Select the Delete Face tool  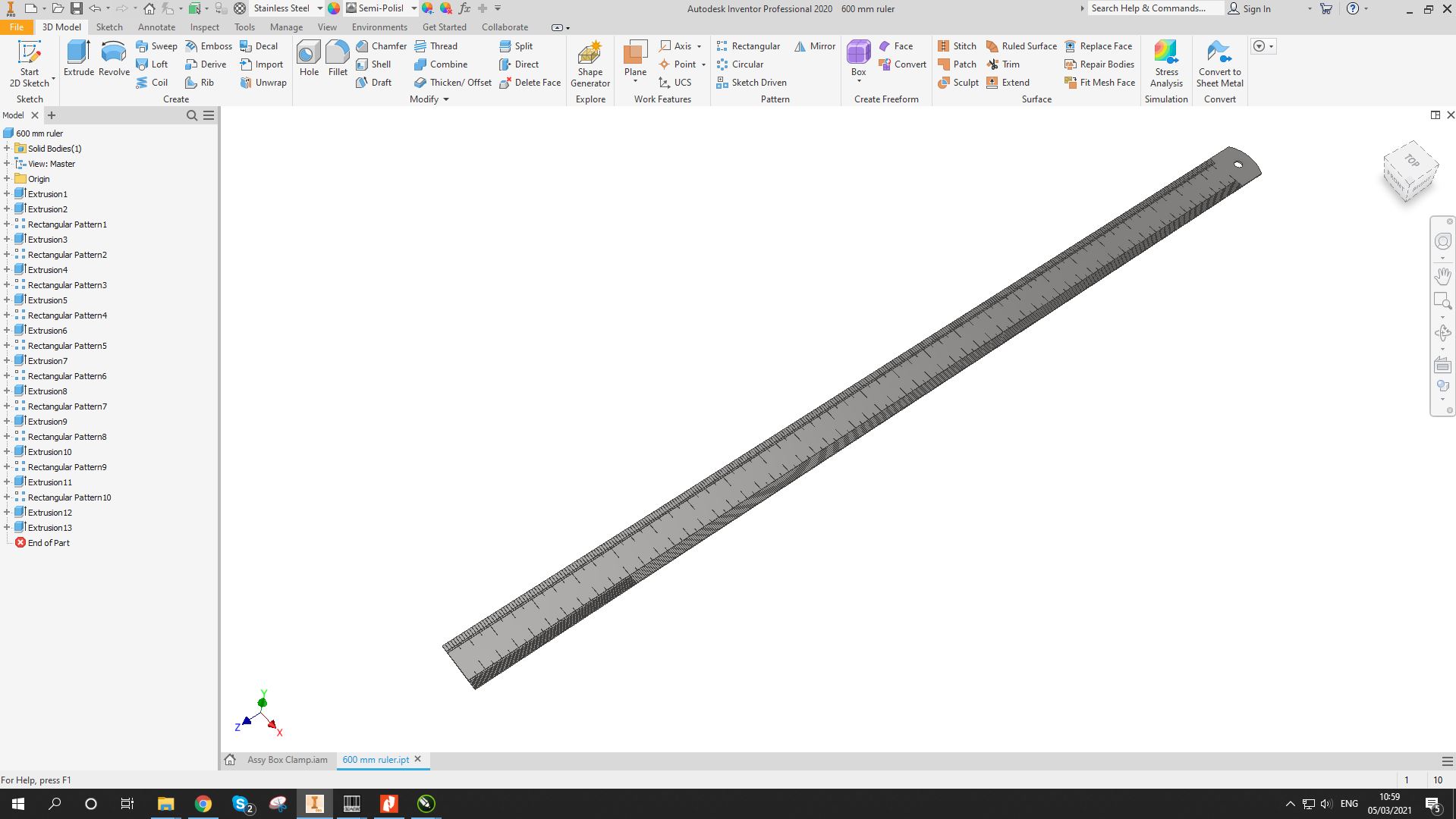click(x=530, y=83)
